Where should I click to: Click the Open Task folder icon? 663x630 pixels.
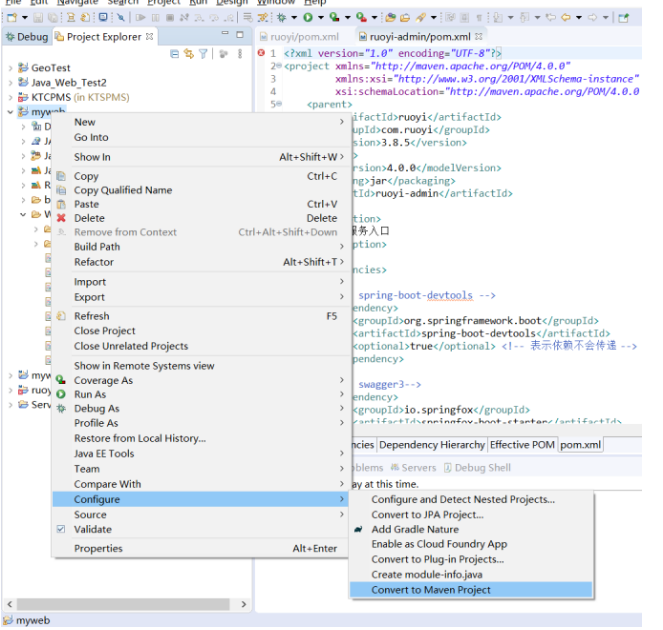[405, 18]
